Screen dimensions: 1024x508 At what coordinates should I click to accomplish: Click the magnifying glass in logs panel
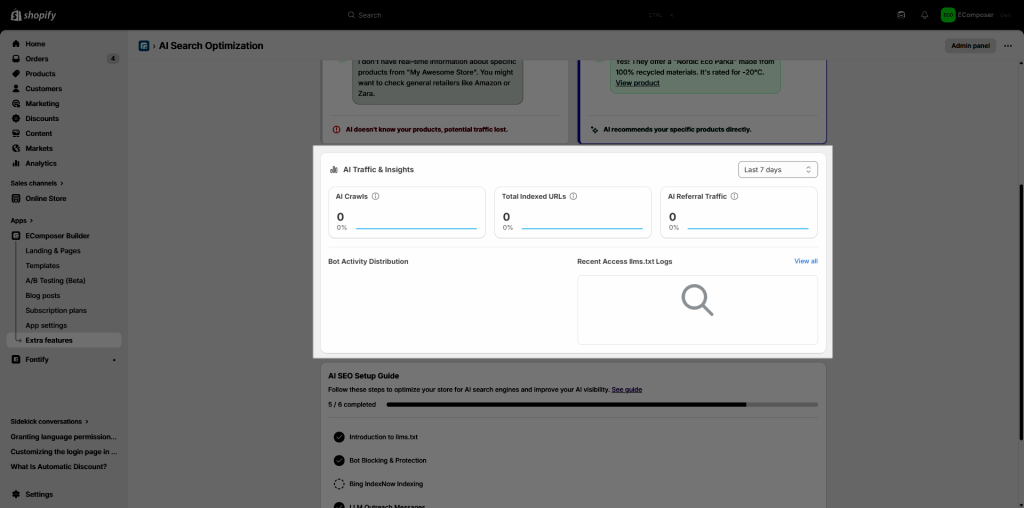(697, 300)
